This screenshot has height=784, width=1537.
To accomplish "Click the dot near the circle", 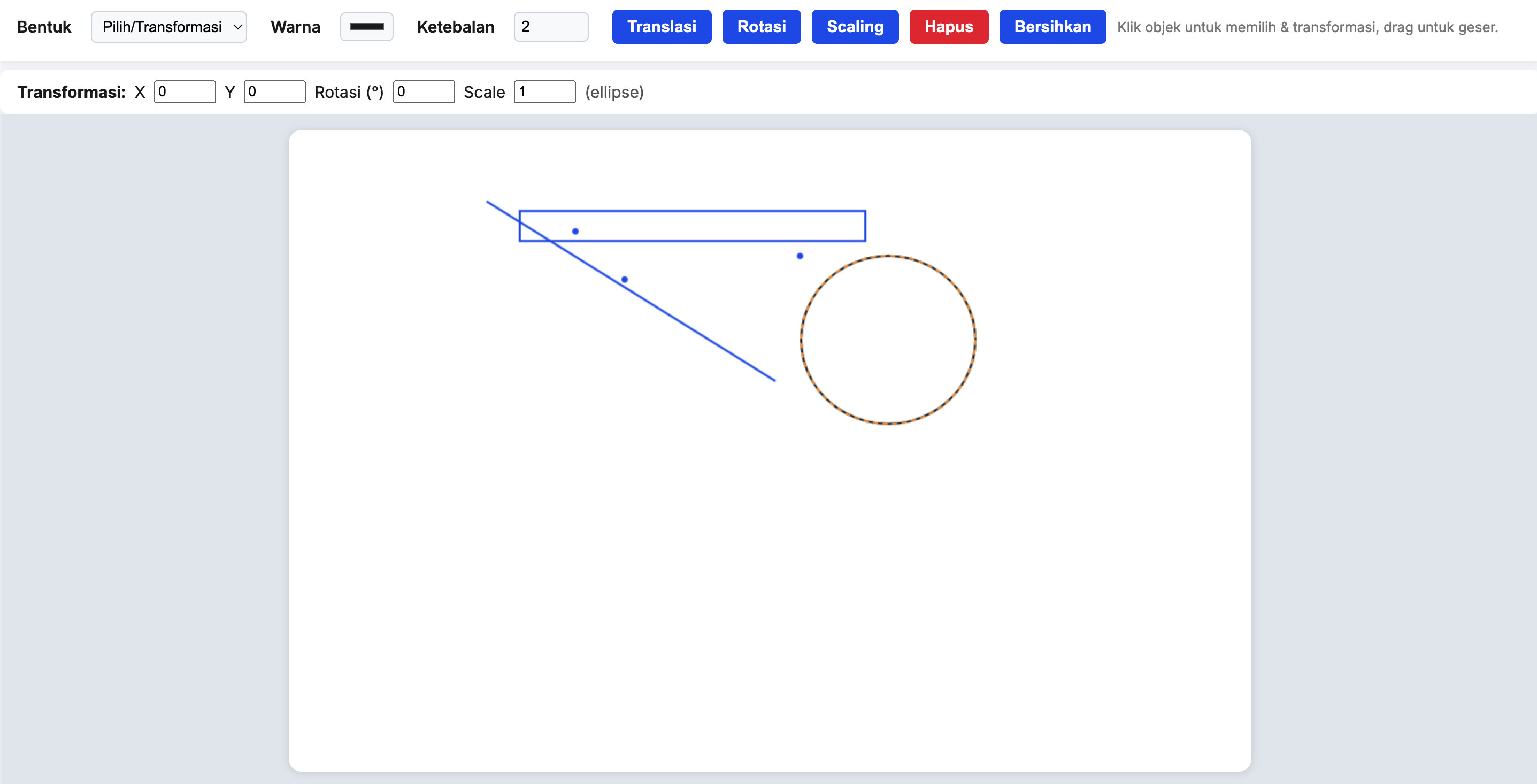I will (x=800, y=256).
